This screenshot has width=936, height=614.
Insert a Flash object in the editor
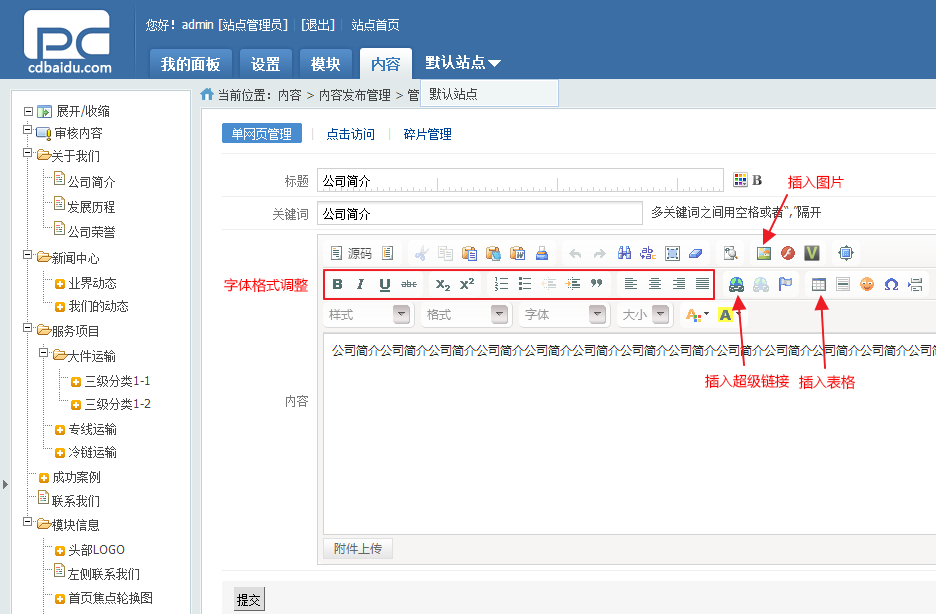[x=788, y=254]
